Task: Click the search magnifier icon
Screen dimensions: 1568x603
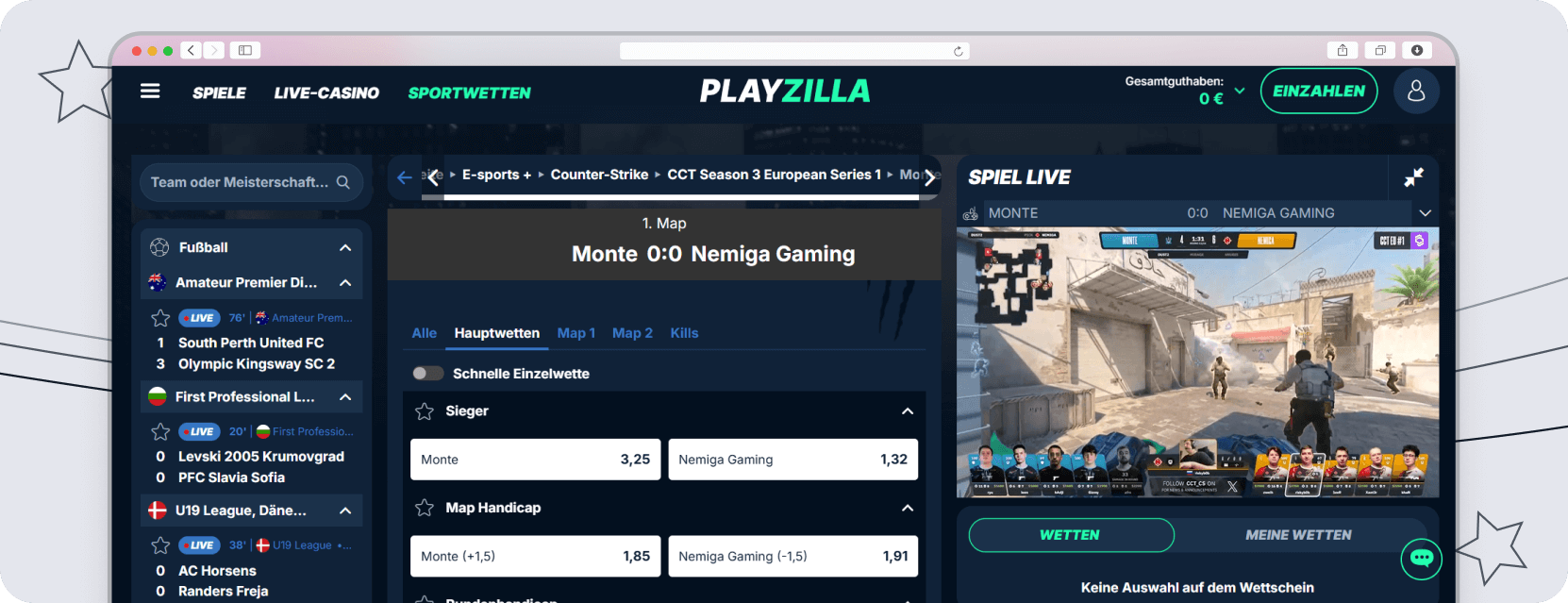Action: pyautogui.click(x=343, y=182)
